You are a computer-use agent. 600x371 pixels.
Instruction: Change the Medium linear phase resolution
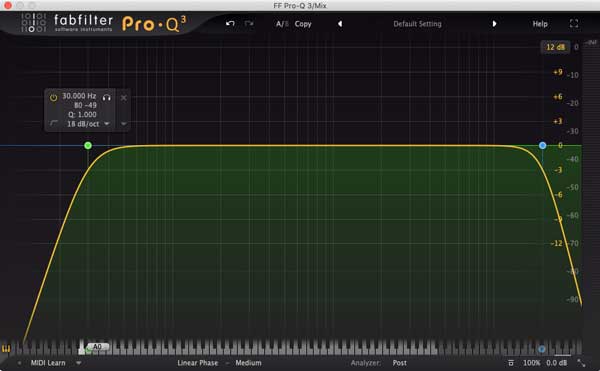(248, 363)
